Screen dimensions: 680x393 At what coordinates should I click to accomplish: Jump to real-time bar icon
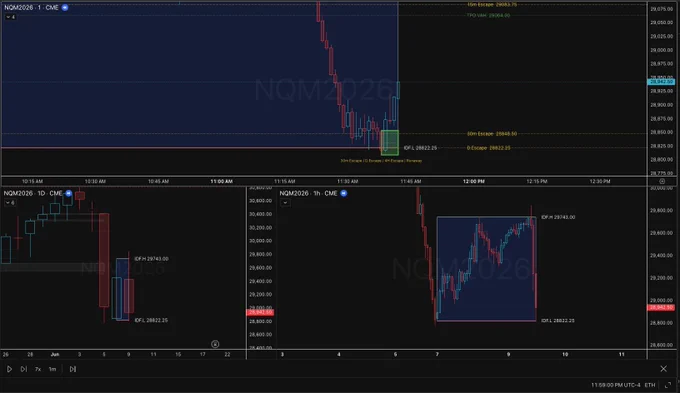(x=73, y=369)
